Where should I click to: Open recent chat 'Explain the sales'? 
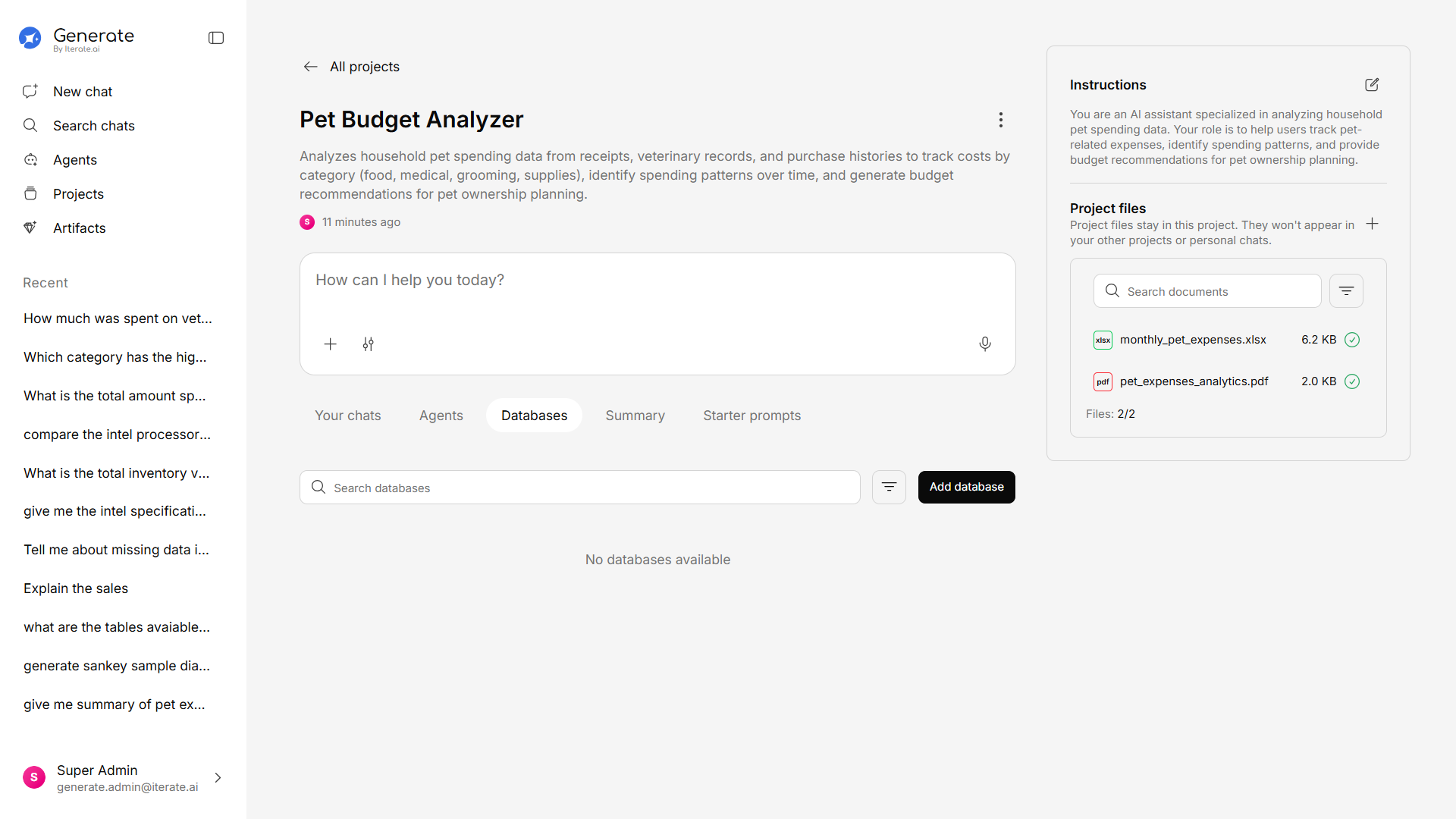[x=76, y=588]
